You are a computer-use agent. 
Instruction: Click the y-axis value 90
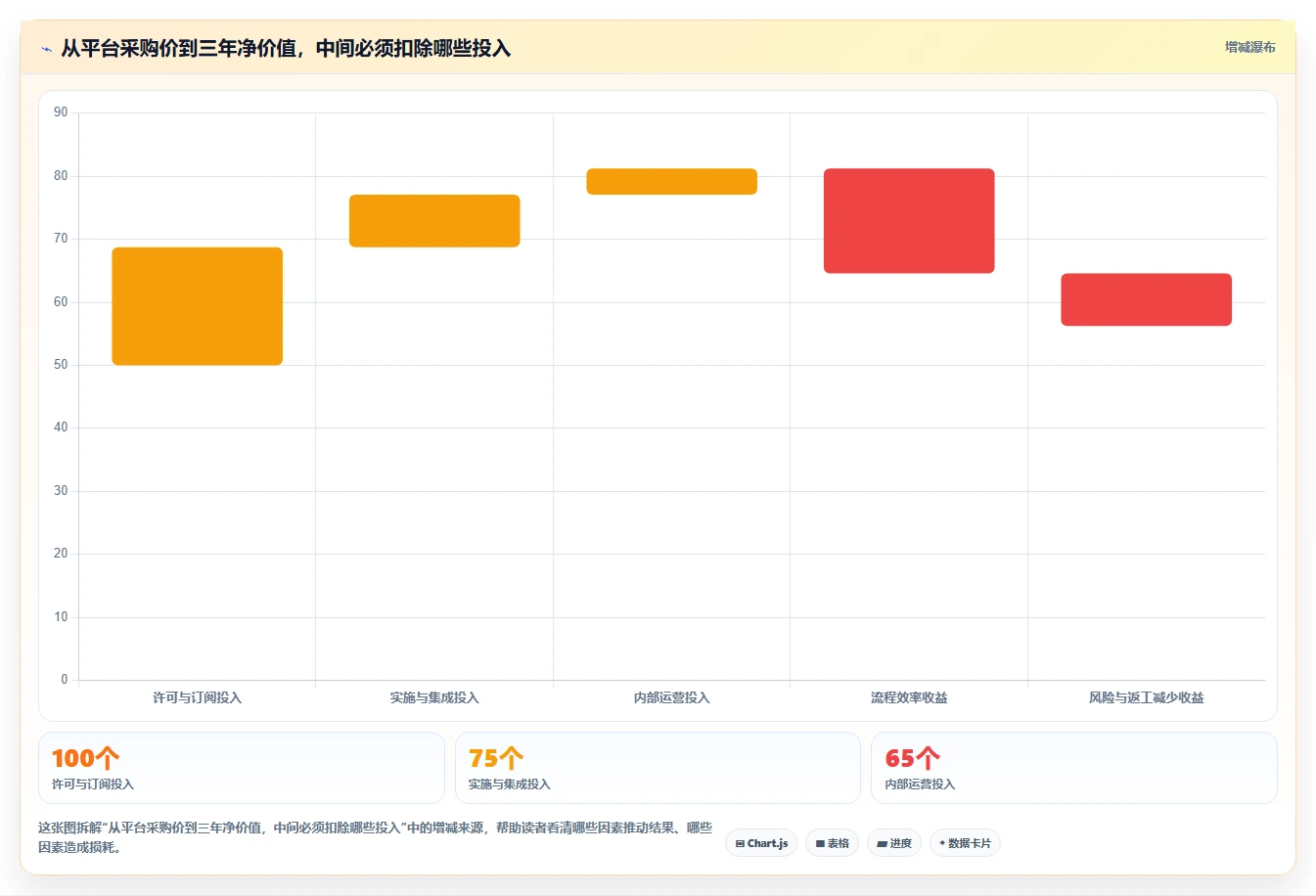point(61,112)
